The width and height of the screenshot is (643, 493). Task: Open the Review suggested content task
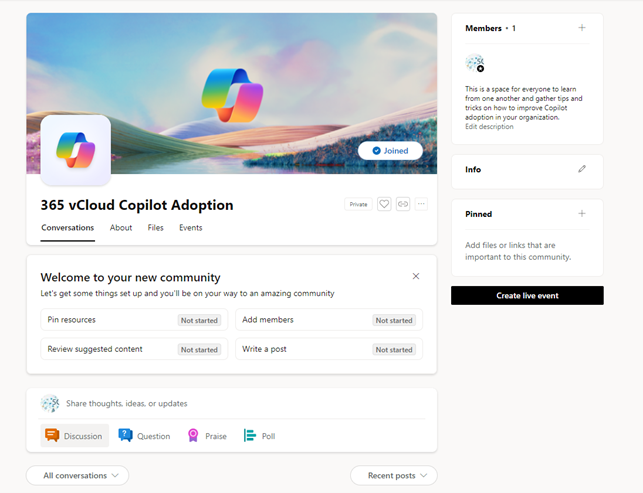pyautogui.click(x=134, y=349)
